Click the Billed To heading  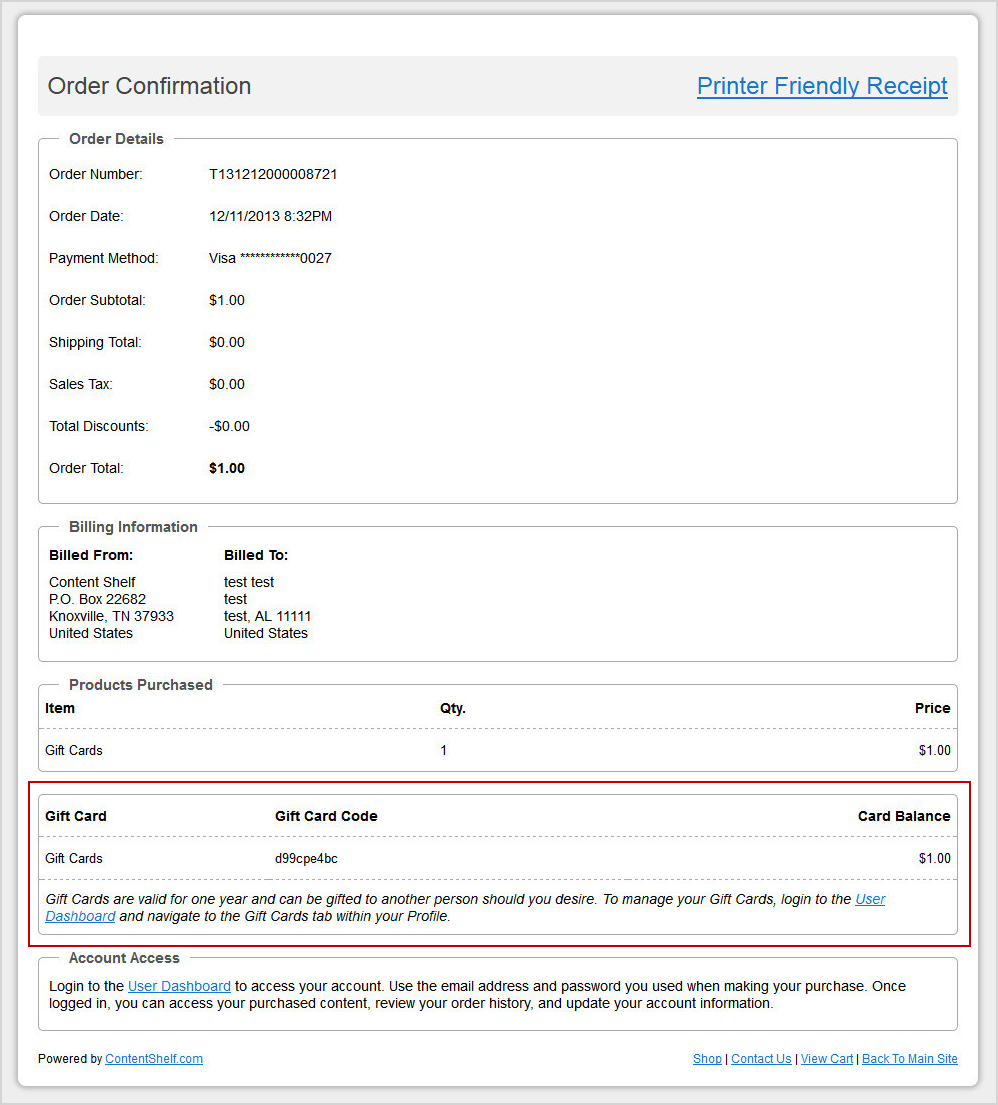click(x=256, y=555)
